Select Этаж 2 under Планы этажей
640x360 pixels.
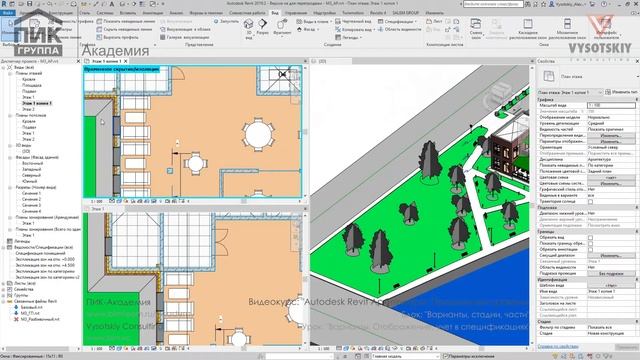pyautogui.click(x=28, y=109)
